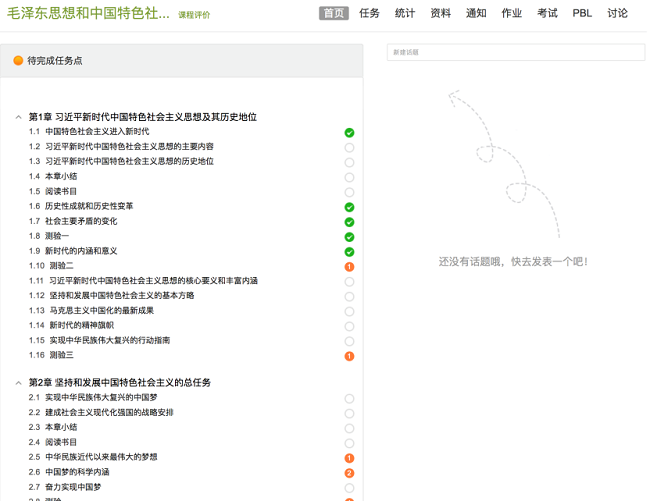Click orange badge next to 1.10 测验二
The image size is (657, 501).
[x=349, y=267]
